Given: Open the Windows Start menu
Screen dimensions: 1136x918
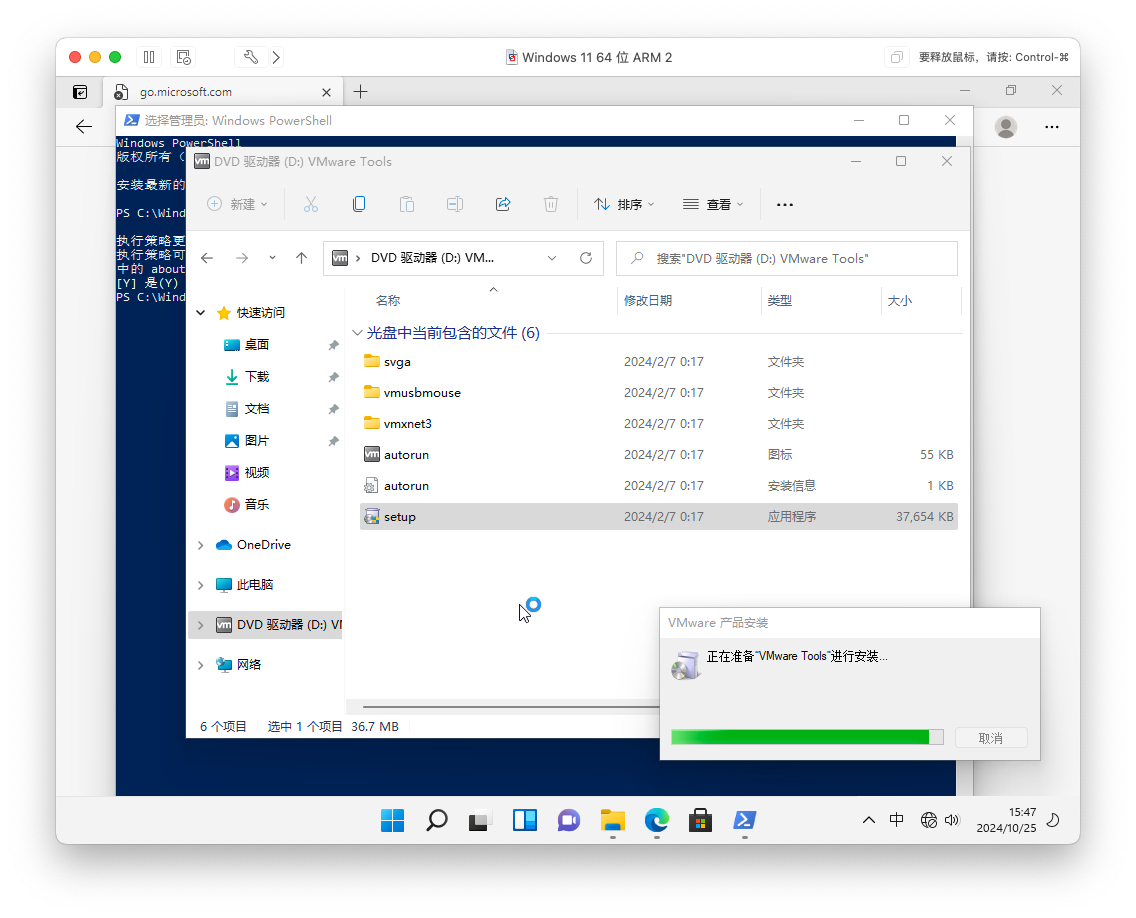Looking at the screenshot, I should point(393,820).
